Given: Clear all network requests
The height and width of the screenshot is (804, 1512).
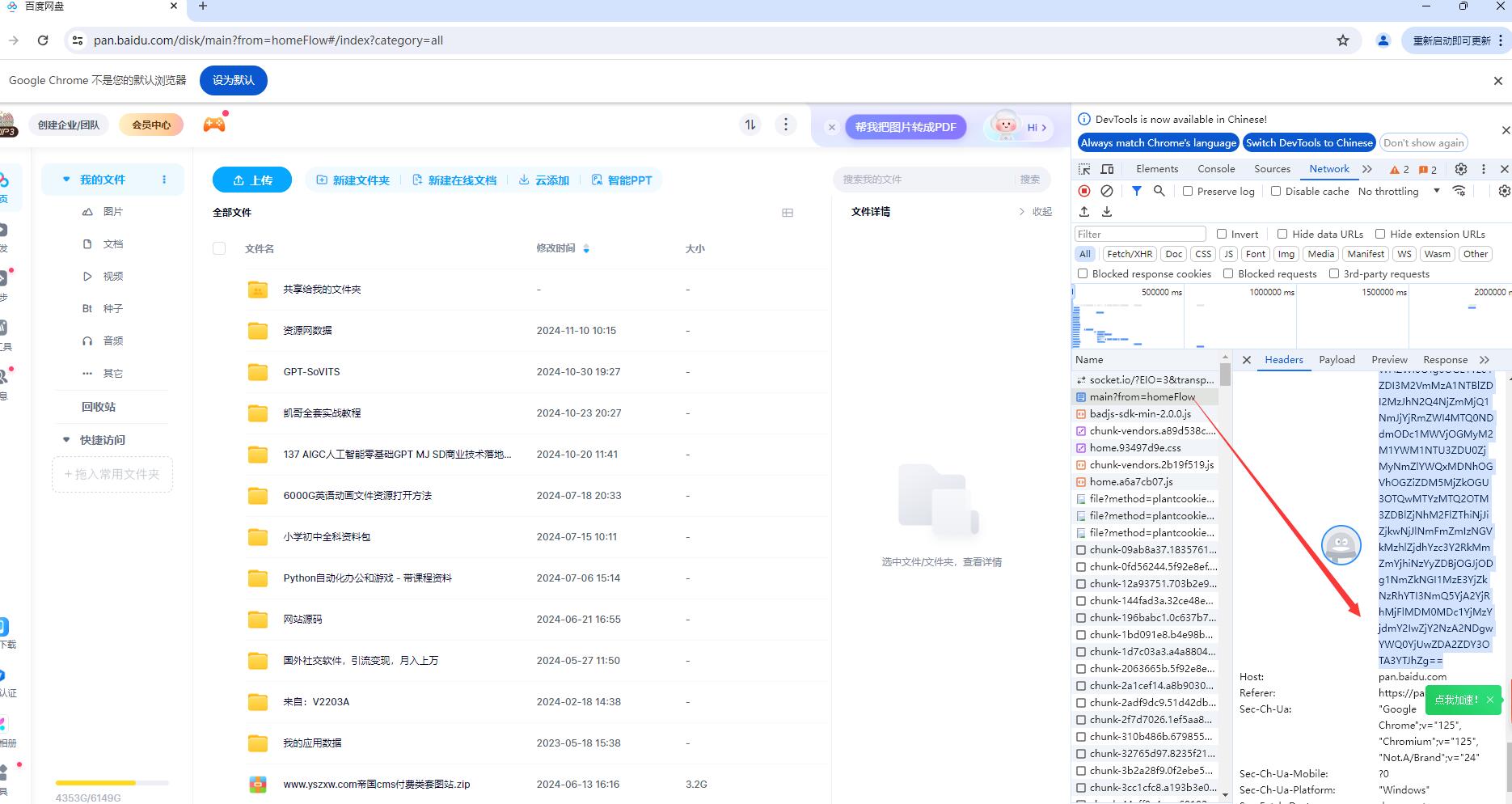Looking at the screenshot, I should point(1107,191).
